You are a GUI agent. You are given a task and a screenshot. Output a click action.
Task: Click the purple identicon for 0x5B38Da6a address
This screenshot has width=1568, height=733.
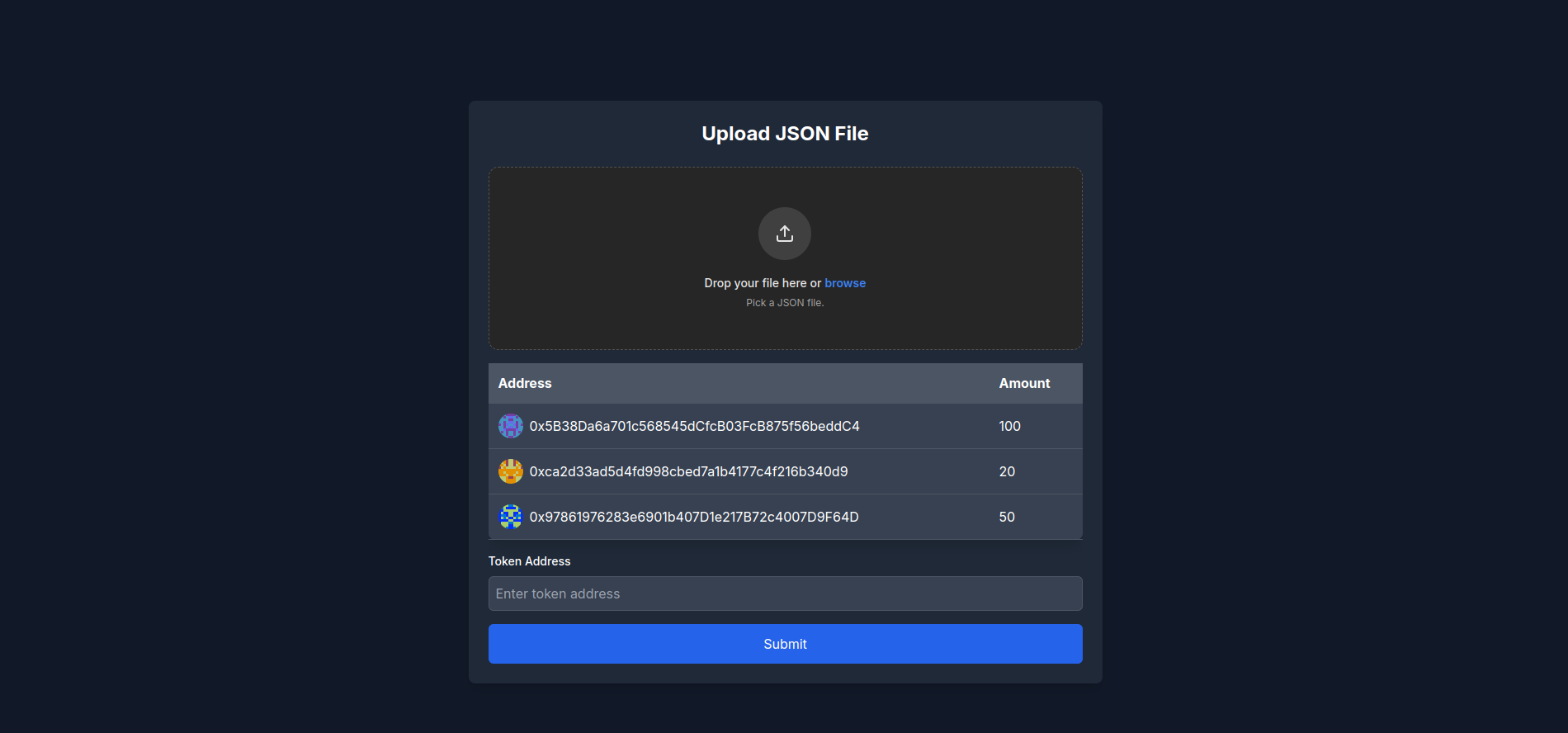pos(511,426)
